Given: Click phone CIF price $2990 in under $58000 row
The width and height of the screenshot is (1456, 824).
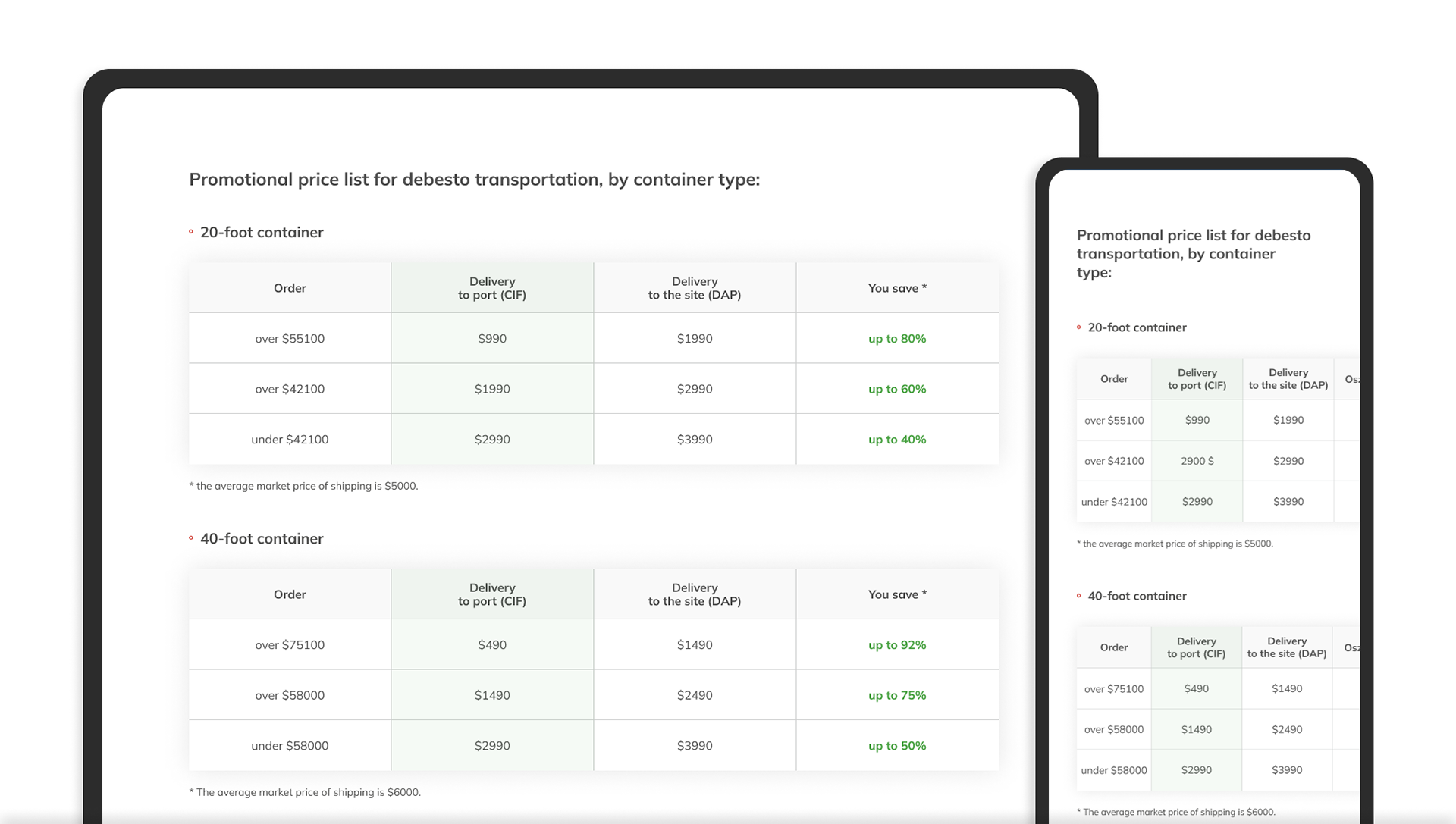Looking at the screenshot, I should point(1197,770).
